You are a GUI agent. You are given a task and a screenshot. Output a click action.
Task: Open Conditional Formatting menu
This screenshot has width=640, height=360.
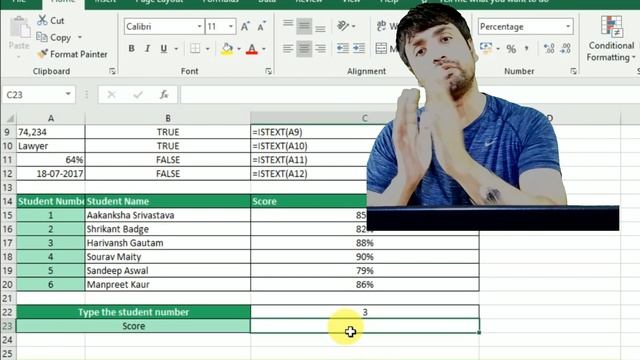[x=611, y=39]
